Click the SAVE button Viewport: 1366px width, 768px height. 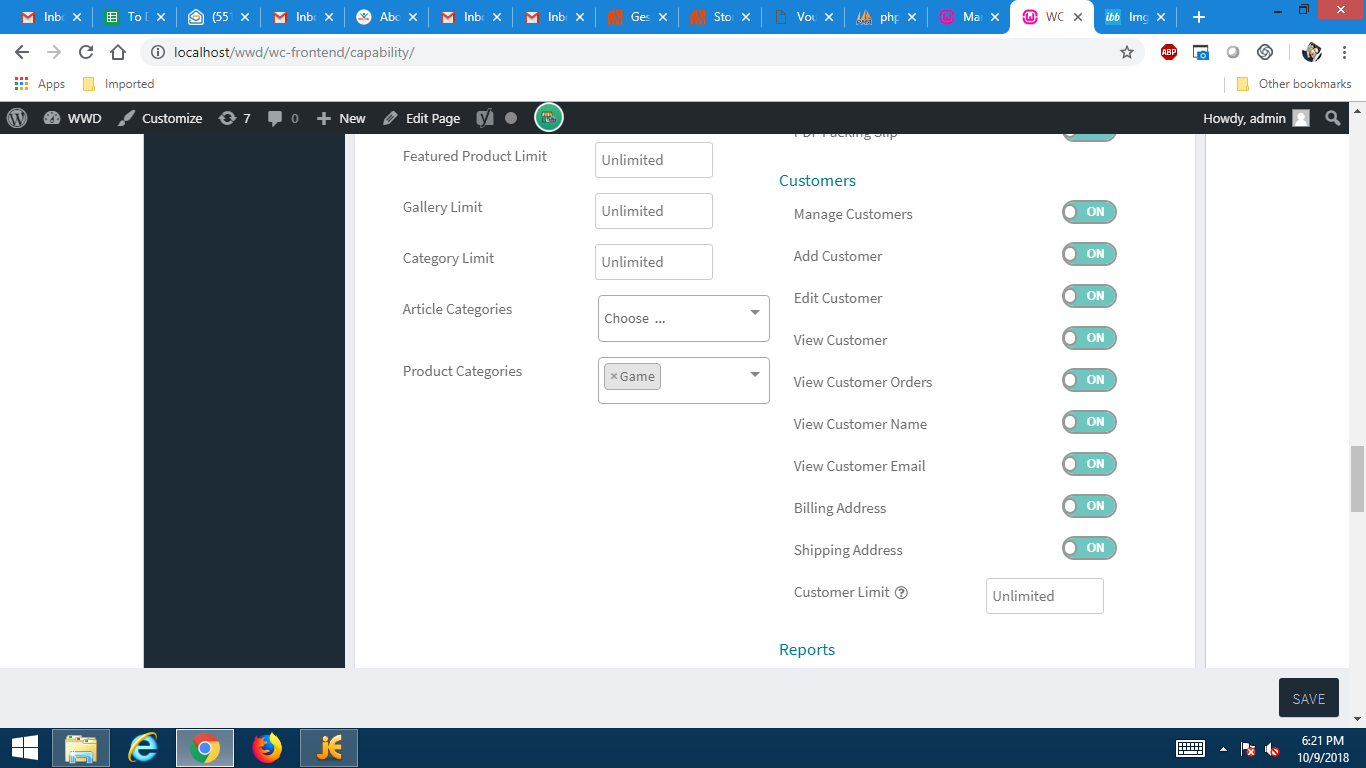pos(1309,698)
